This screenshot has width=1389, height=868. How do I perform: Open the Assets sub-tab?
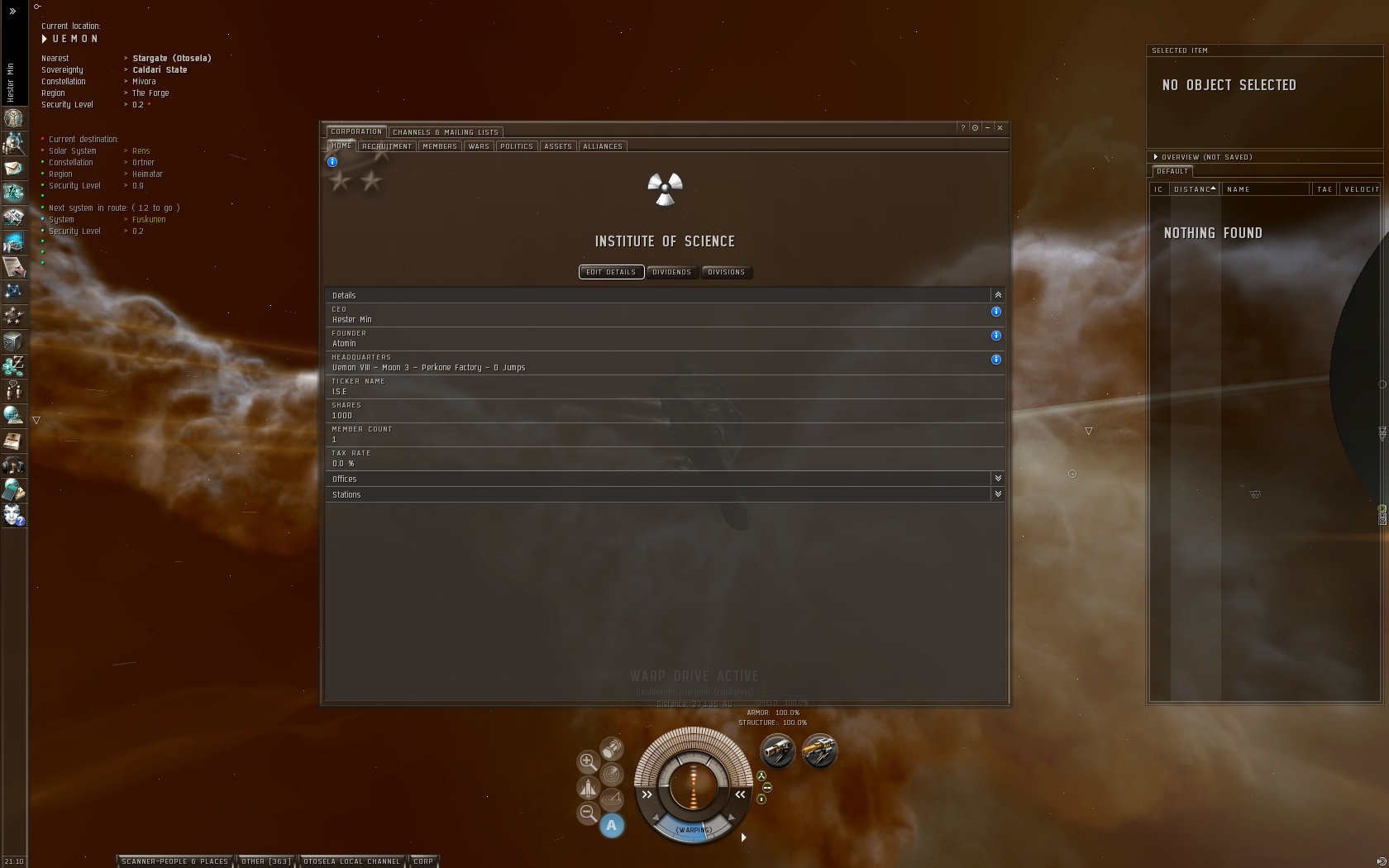558,146
